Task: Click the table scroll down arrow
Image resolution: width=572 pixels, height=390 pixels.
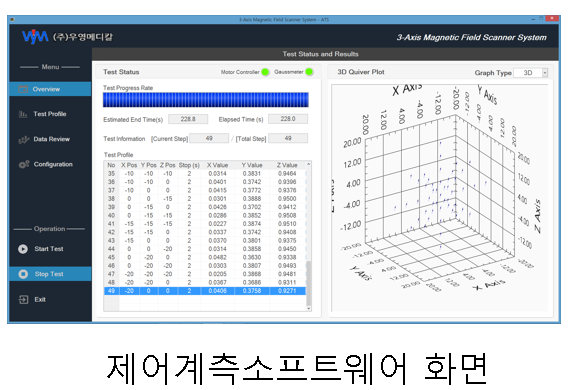Action: pyautogui.click(x=309, y=308)
